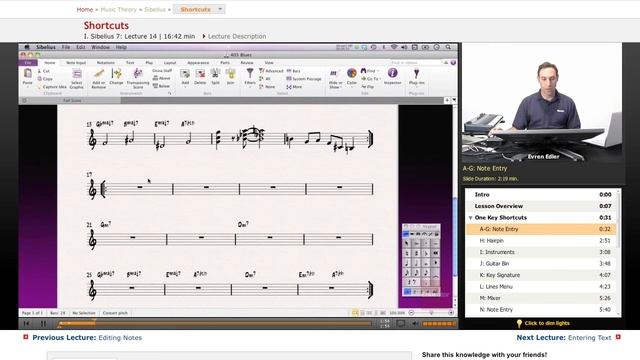Click the Paste icon in Clipboard group
640x360 pixels.
27,74
